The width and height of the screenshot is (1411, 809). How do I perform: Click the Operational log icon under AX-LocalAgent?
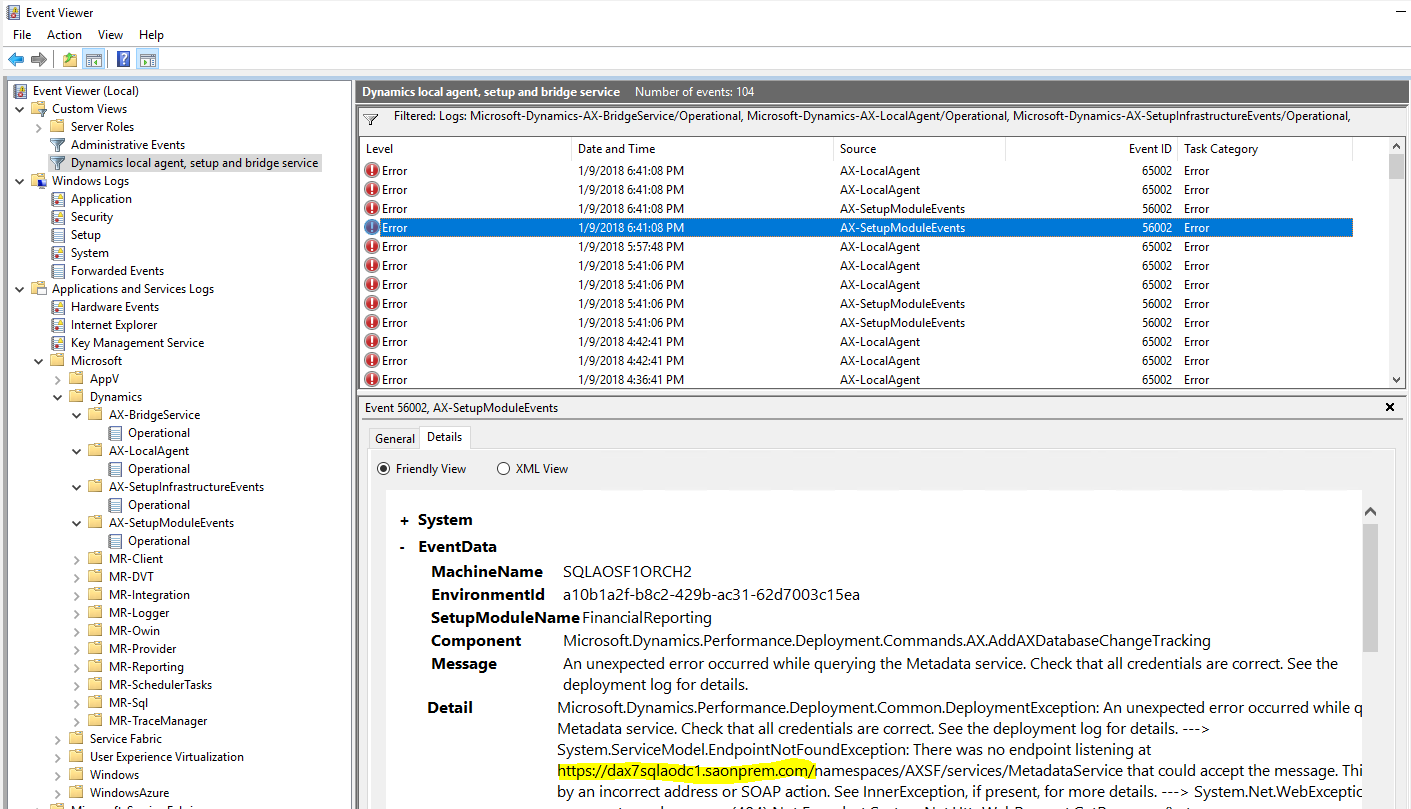[x=115, y=469]
